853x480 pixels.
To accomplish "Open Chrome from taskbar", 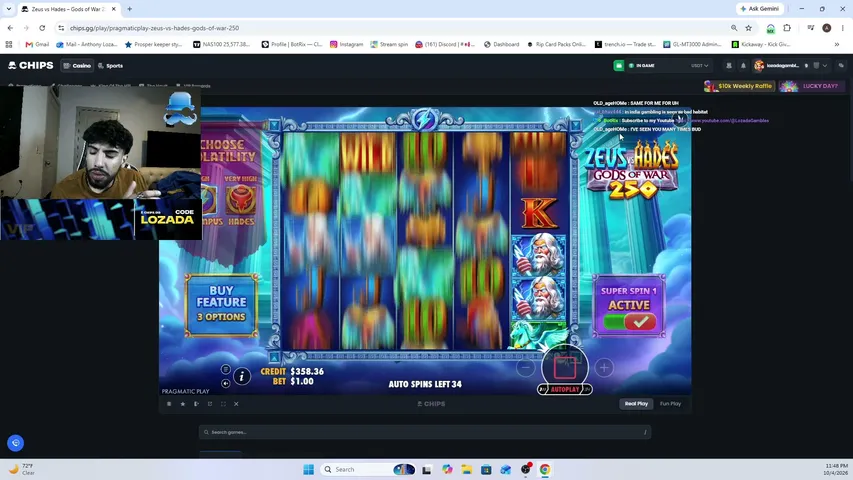I will pyautogui.click(x=545, y=469).
